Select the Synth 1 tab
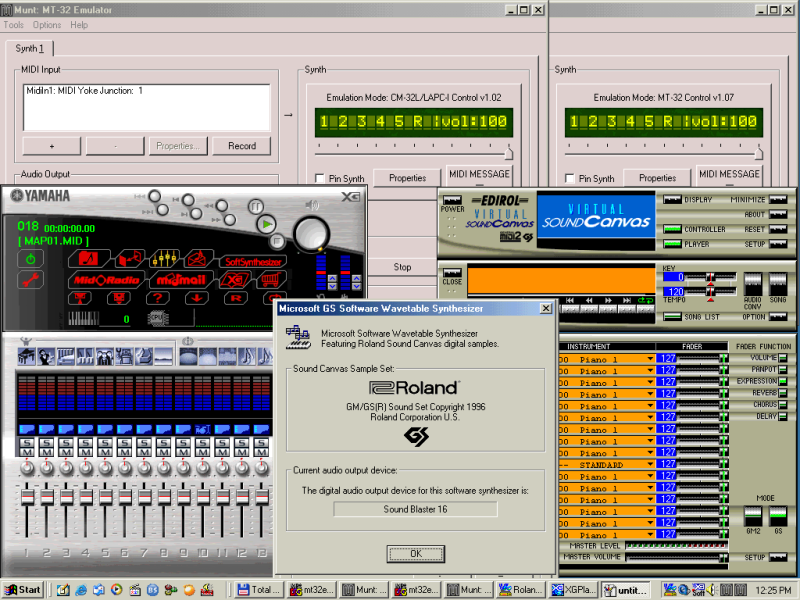This screenshot has height=600, width=800. (30, 48)
